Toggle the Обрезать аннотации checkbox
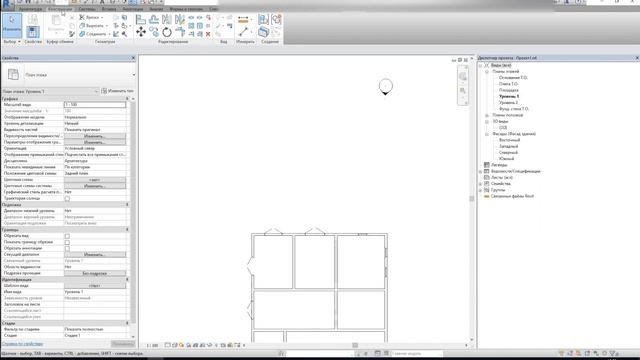The image size is (640, 360). (67, 249)
